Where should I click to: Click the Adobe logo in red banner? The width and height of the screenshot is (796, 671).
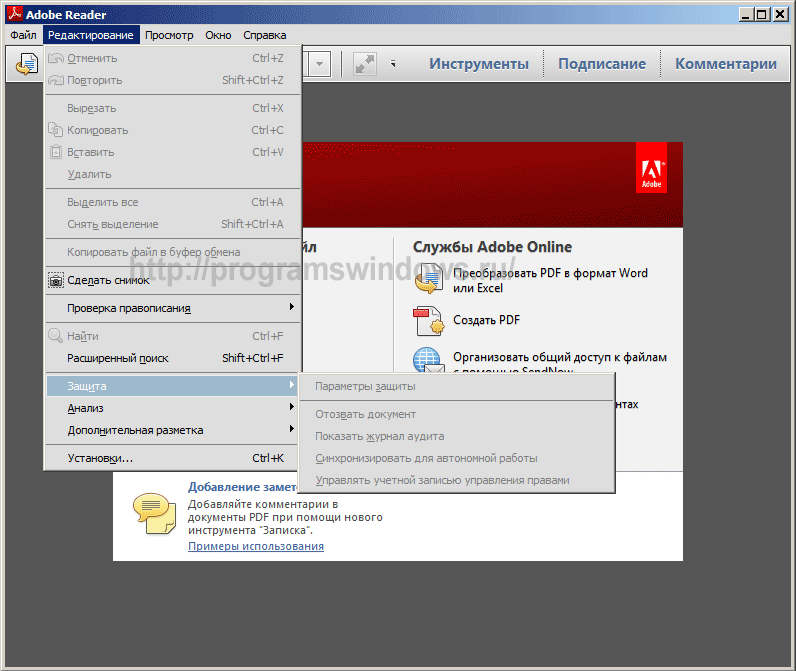pyautogui.click(x=651, y=167)
